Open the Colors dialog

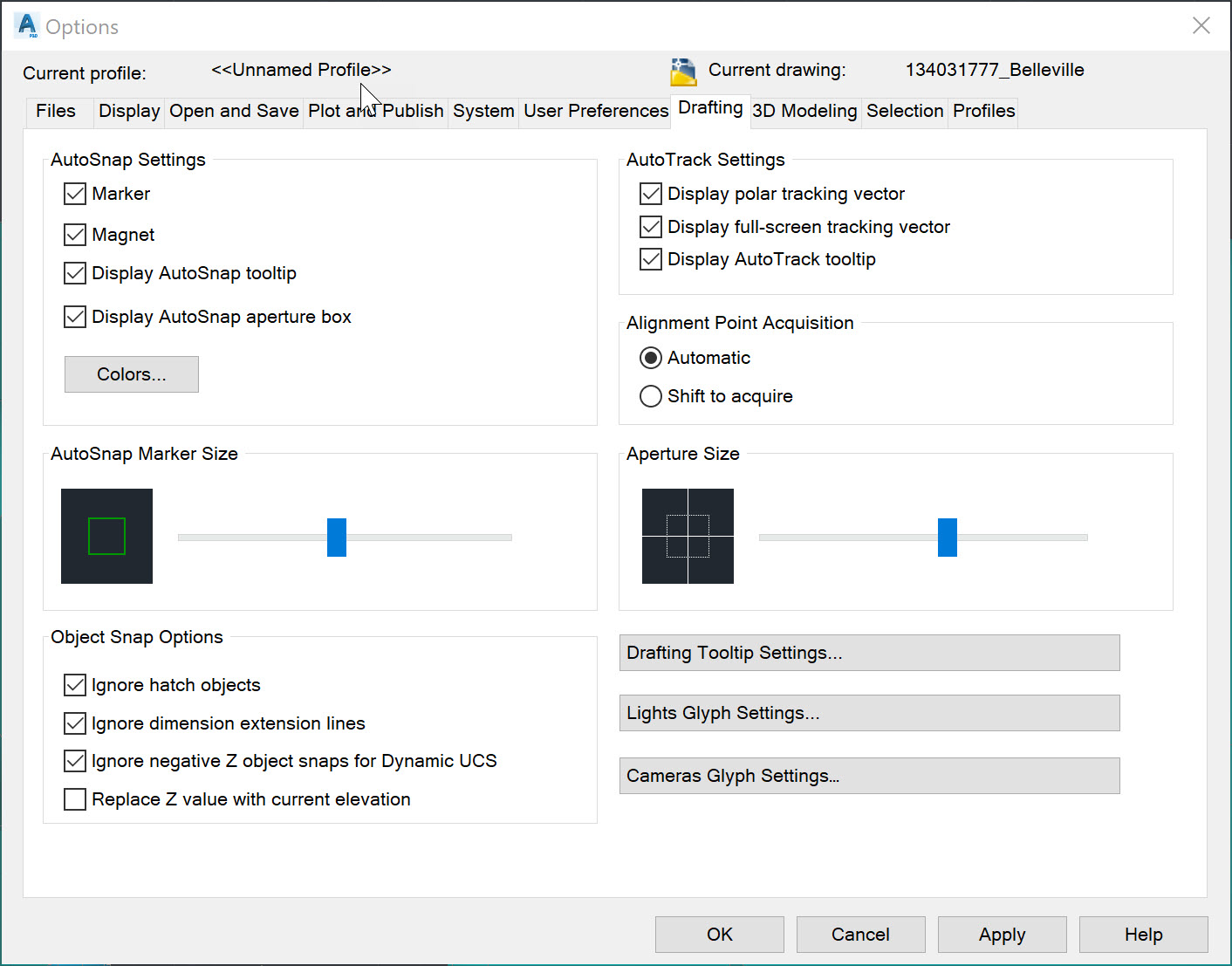point(131,373)
